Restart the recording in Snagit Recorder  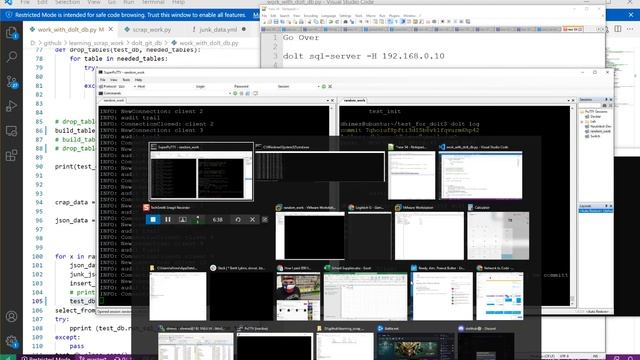point(238,220)
